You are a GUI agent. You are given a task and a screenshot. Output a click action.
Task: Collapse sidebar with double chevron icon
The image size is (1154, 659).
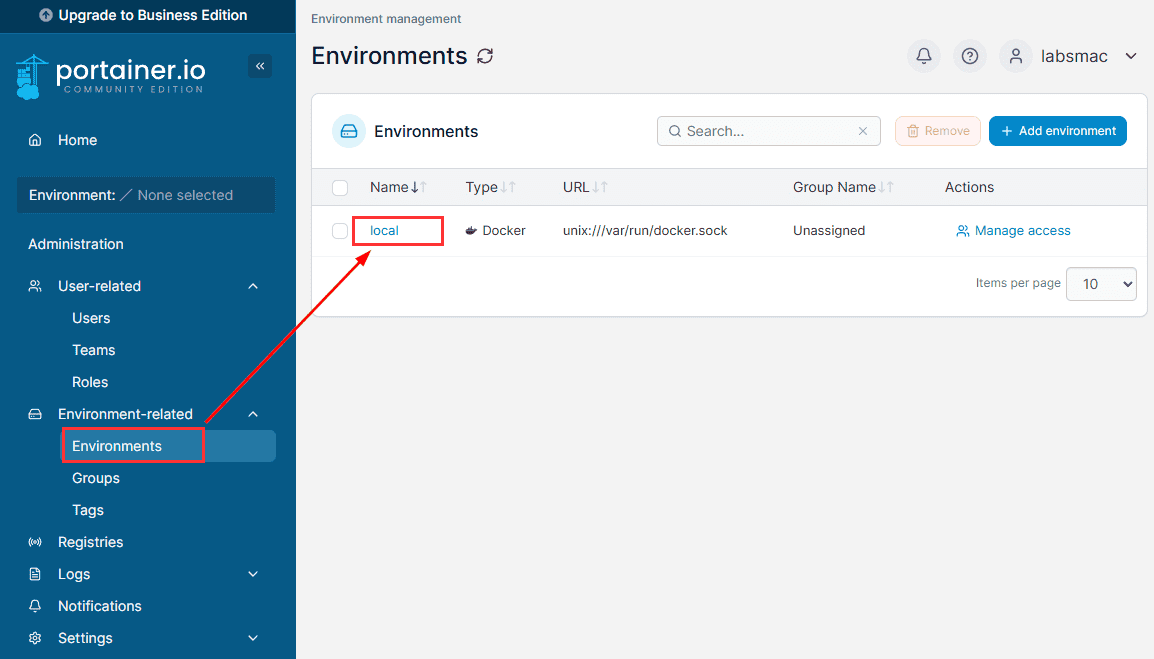click(260, 66)
